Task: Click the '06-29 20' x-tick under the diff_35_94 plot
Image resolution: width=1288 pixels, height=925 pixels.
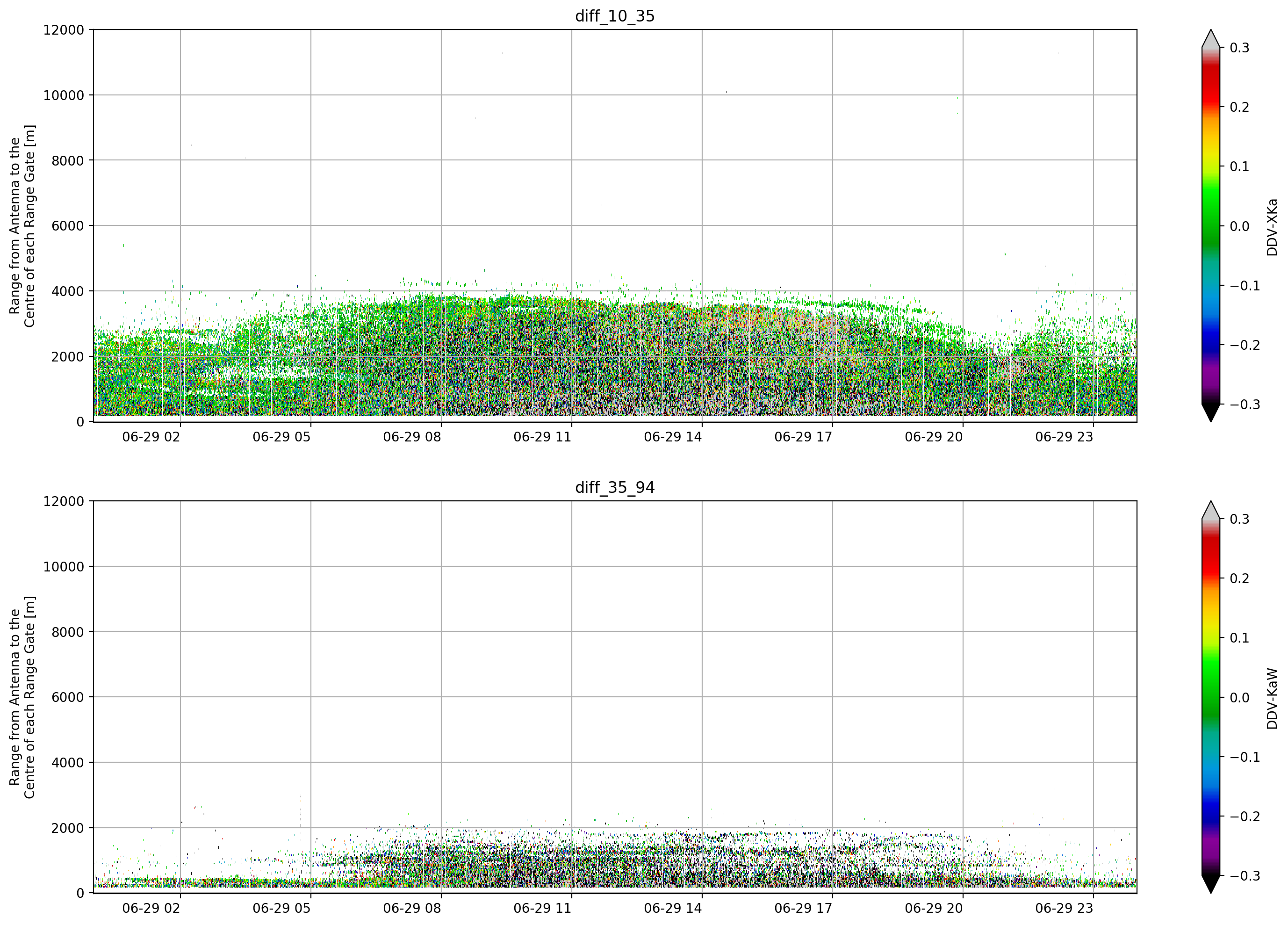Action: (x=934, y=908)
